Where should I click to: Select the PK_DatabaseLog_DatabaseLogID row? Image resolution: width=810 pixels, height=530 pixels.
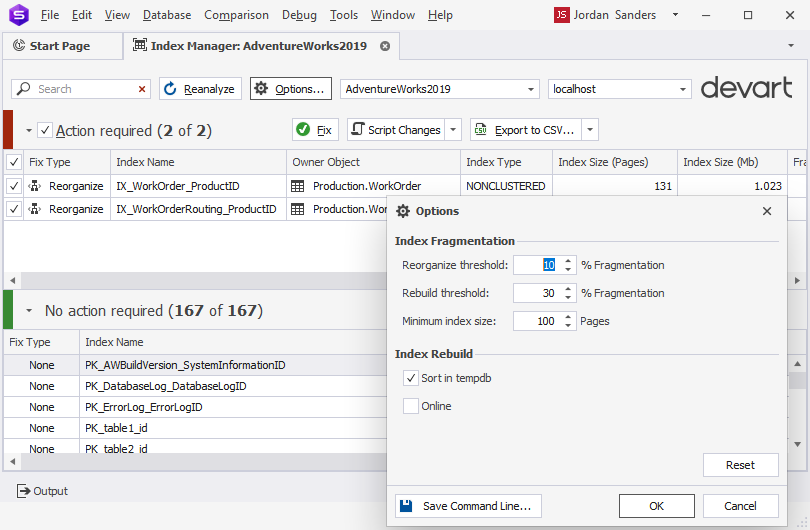(195, 386)
